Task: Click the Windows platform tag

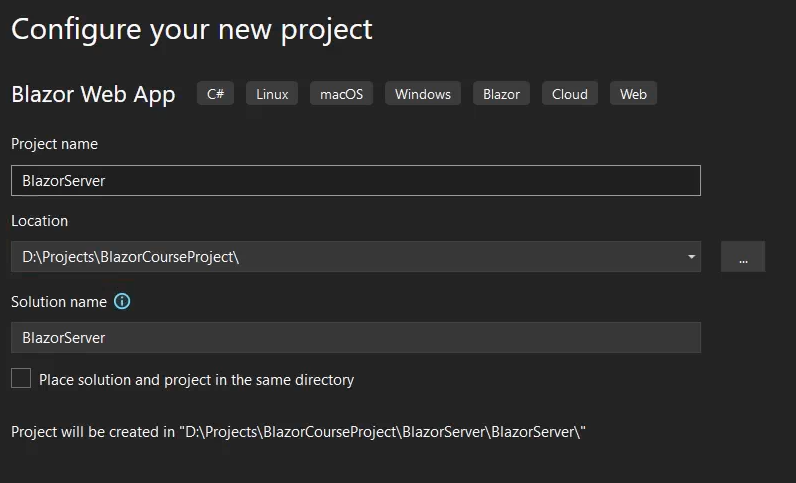Action: 423,93
